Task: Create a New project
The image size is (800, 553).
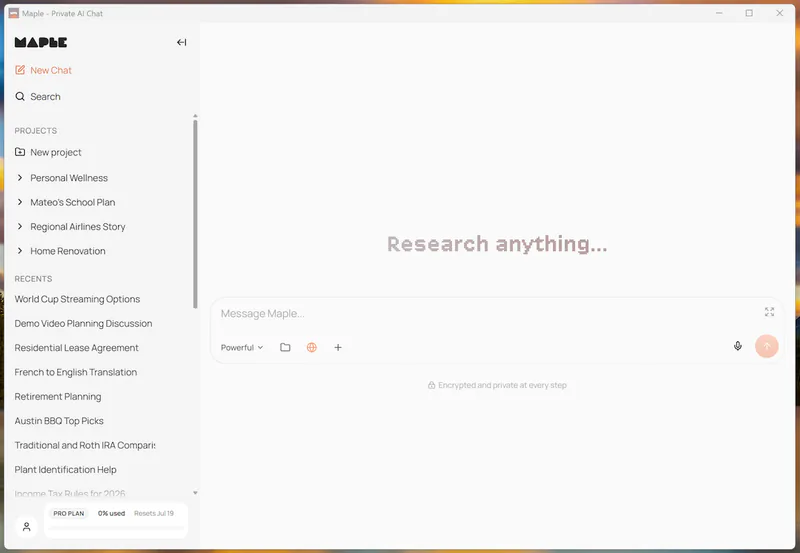Action: pyautogui.click(x=56, y=153)
